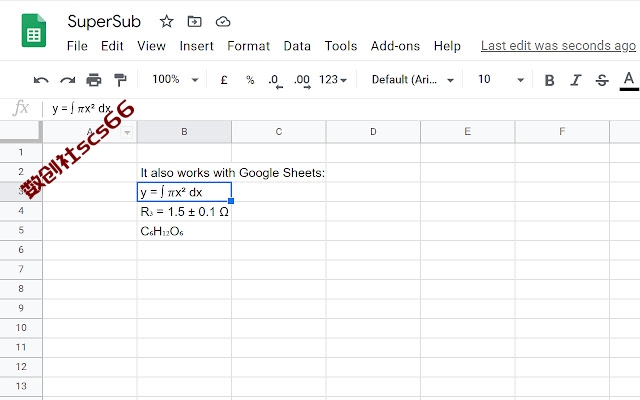Star the SuperSub document
This screenshot has width=640, height=400.
(167, 21)
